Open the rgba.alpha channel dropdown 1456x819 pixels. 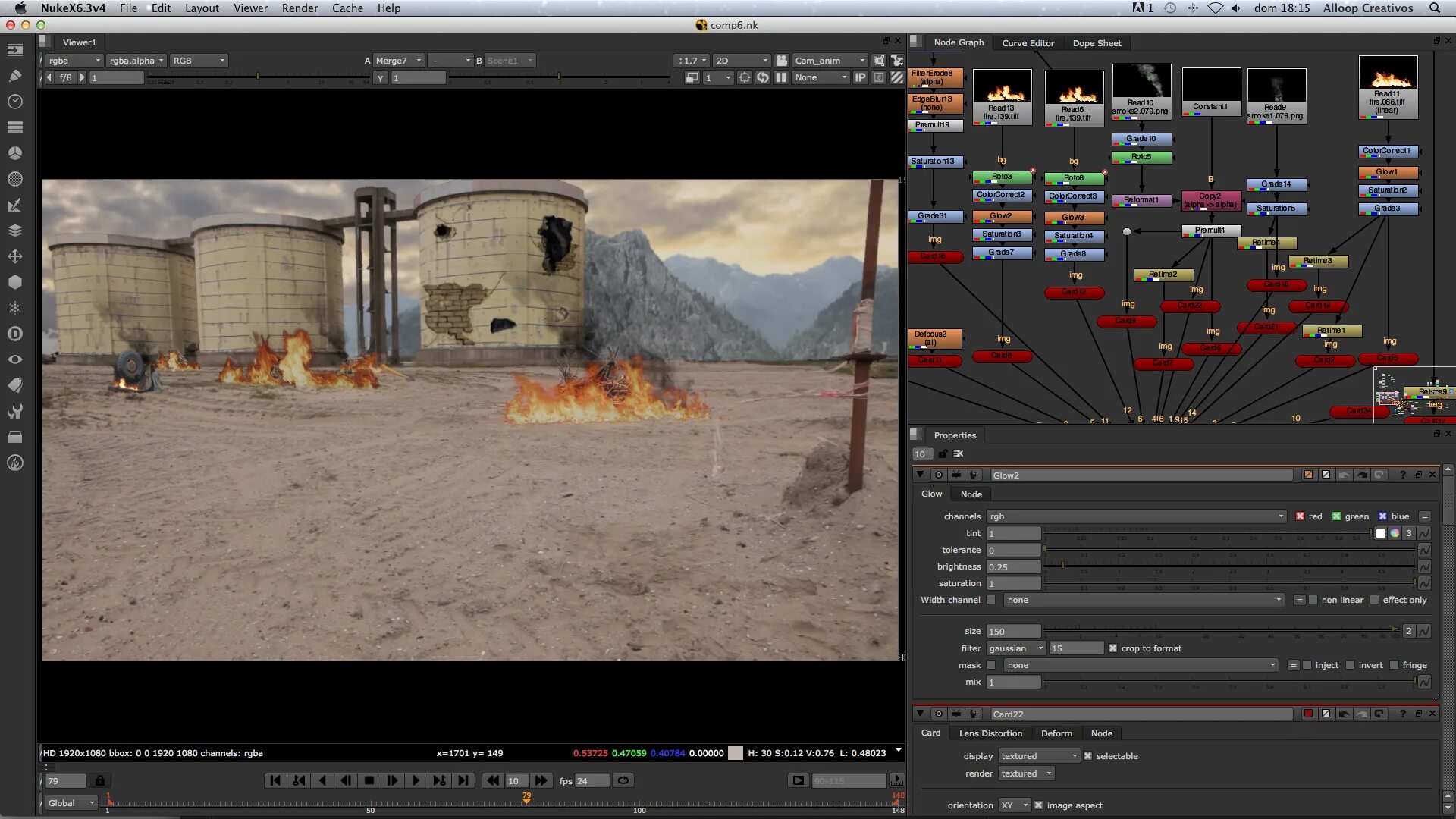click(136, 61)
